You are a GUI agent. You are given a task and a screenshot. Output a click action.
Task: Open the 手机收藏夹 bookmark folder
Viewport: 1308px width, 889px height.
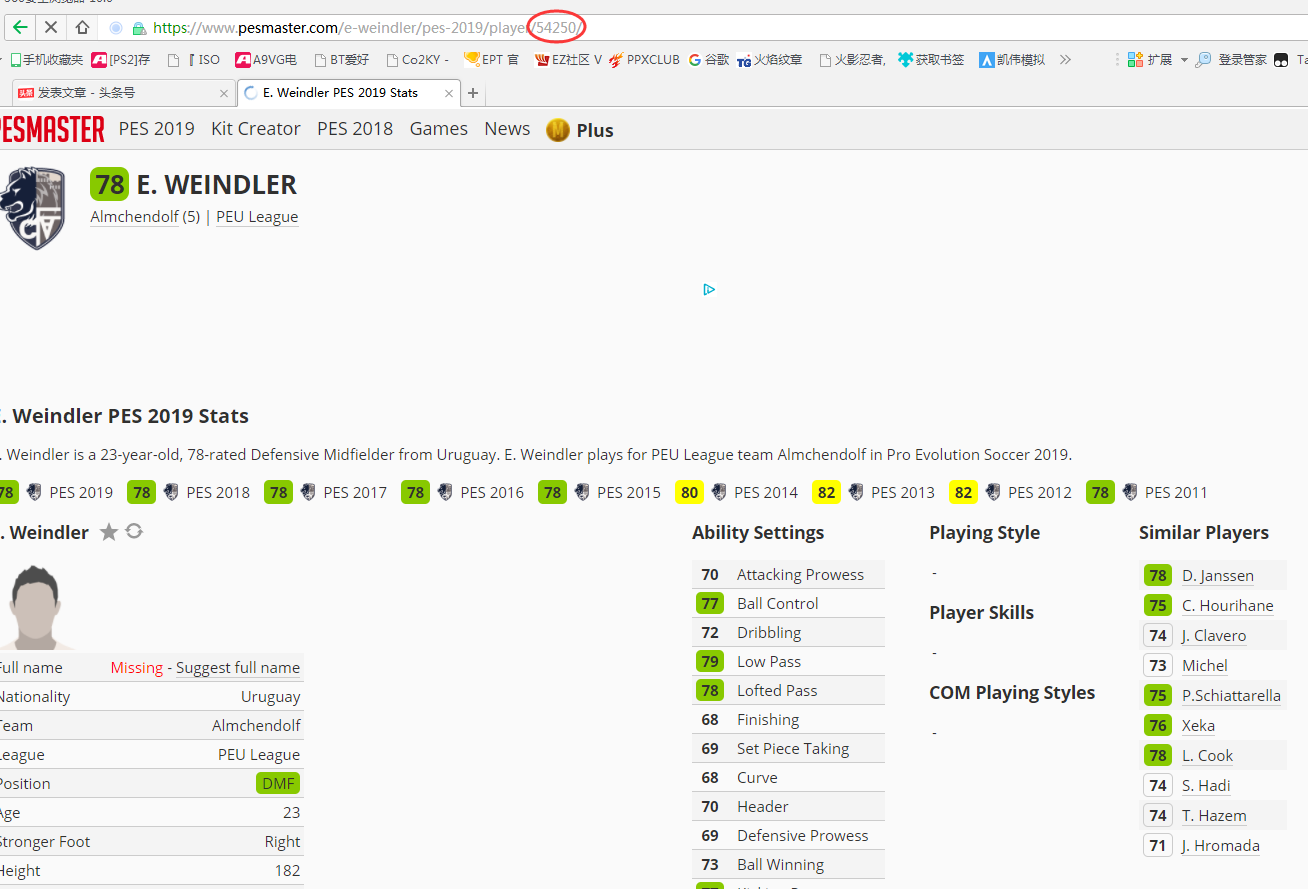pos(46,60)
